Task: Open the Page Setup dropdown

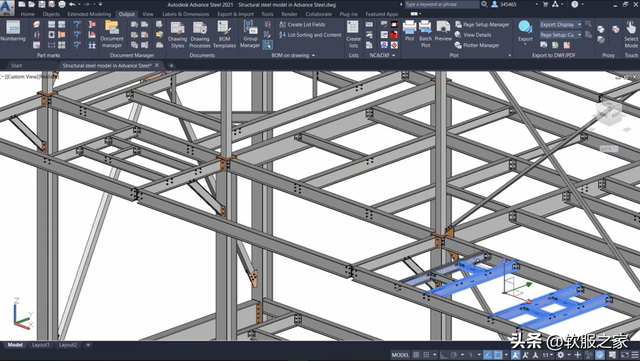Action: point(560,35)
